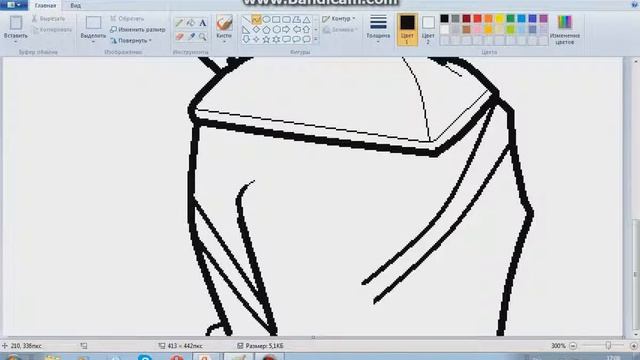Viewport: 640px width, 360px height.
Task: Select the Color picker eyedropper tool
Action: tap(191, 37)
